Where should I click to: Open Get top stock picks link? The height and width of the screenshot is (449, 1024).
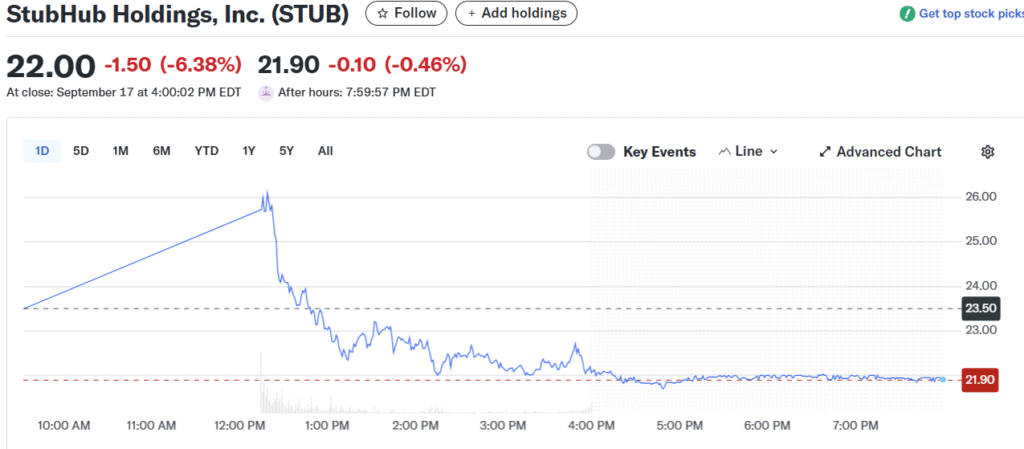coord(970,14)
